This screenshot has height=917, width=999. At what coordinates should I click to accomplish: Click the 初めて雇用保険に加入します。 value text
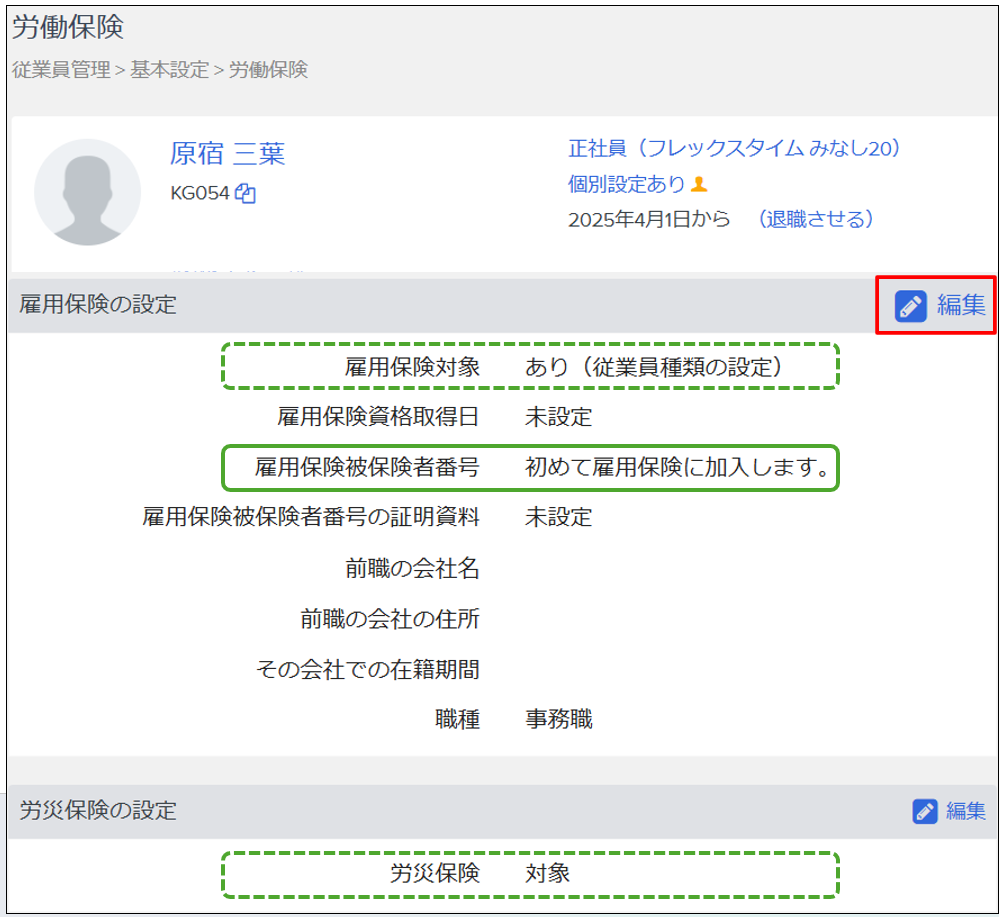coord(679,467)
